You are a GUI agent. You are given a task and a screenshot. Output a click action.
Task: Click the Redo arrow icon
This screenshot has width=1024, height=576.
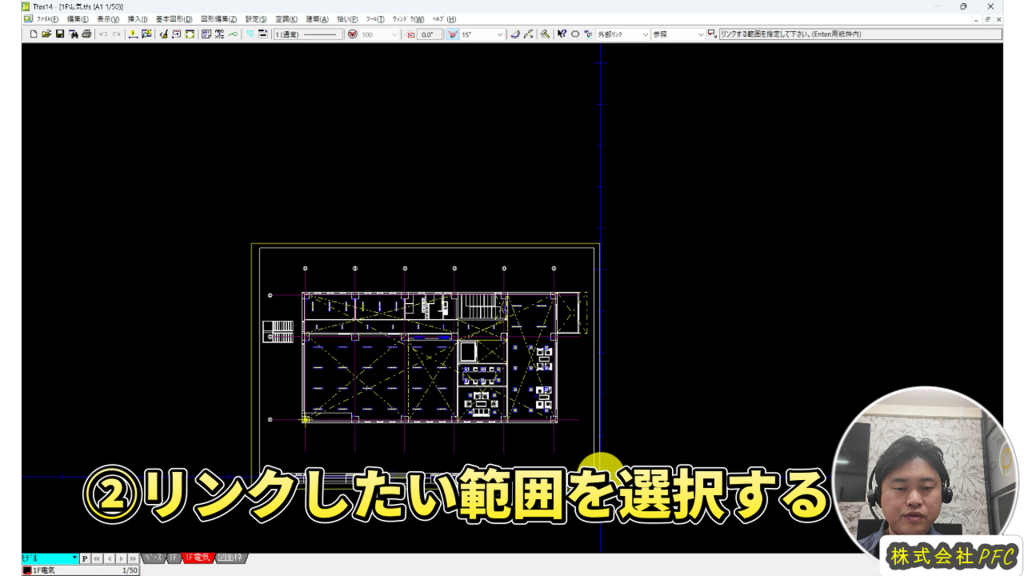pos(117,34)
